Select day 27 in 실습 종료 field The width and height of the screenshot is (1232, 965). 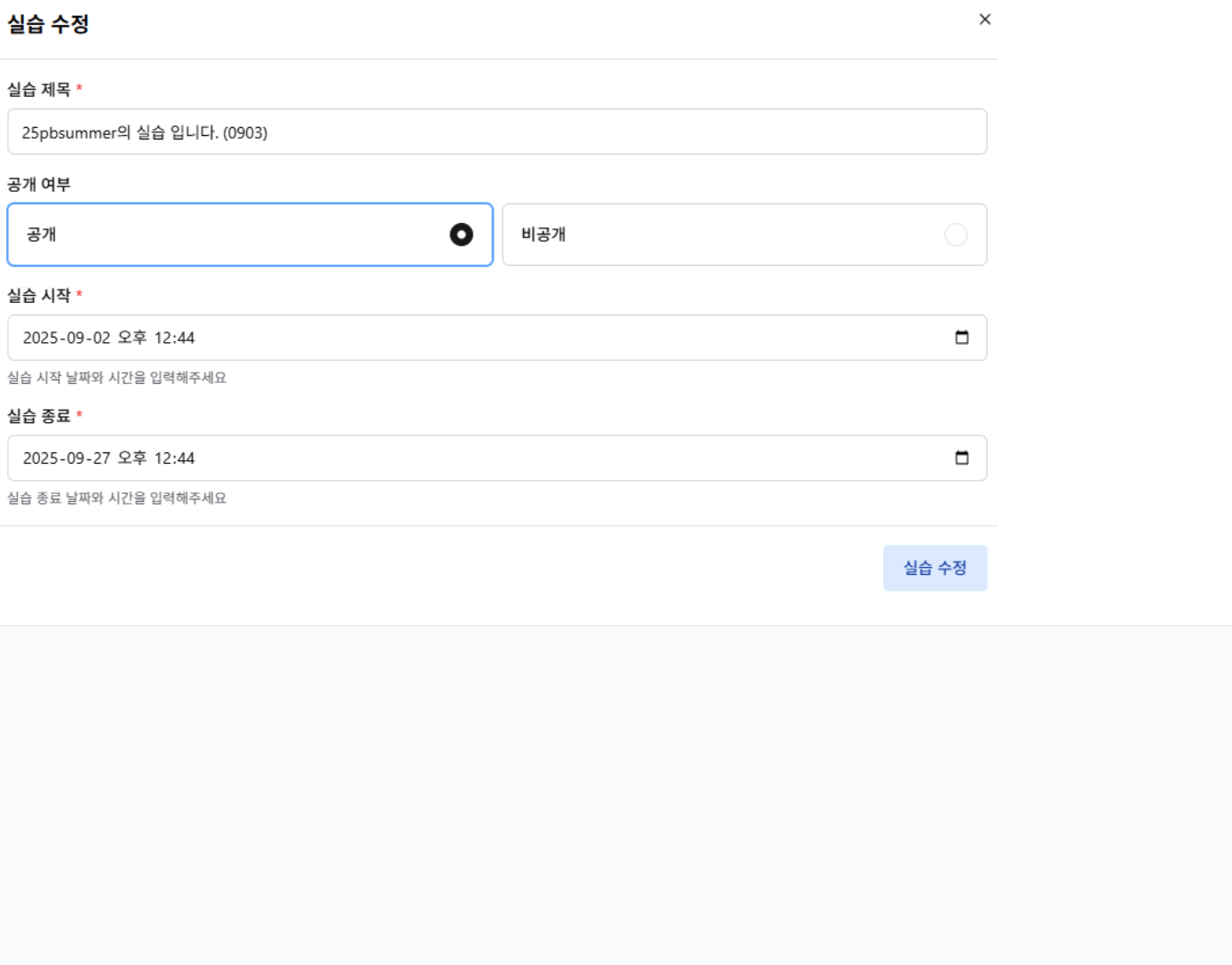101,459
